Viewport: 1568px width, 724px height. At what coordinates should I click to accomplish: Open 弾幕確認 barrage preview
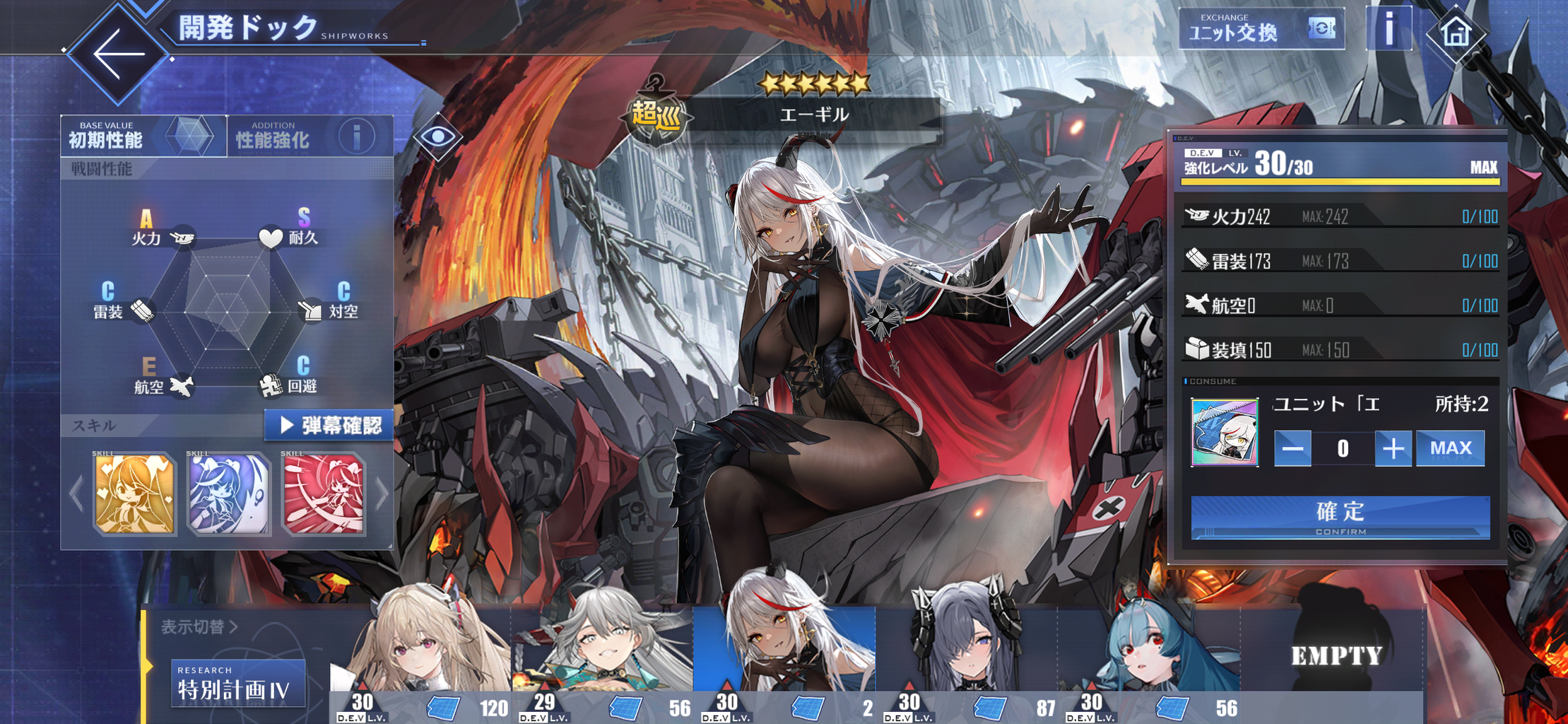(329, 425)
